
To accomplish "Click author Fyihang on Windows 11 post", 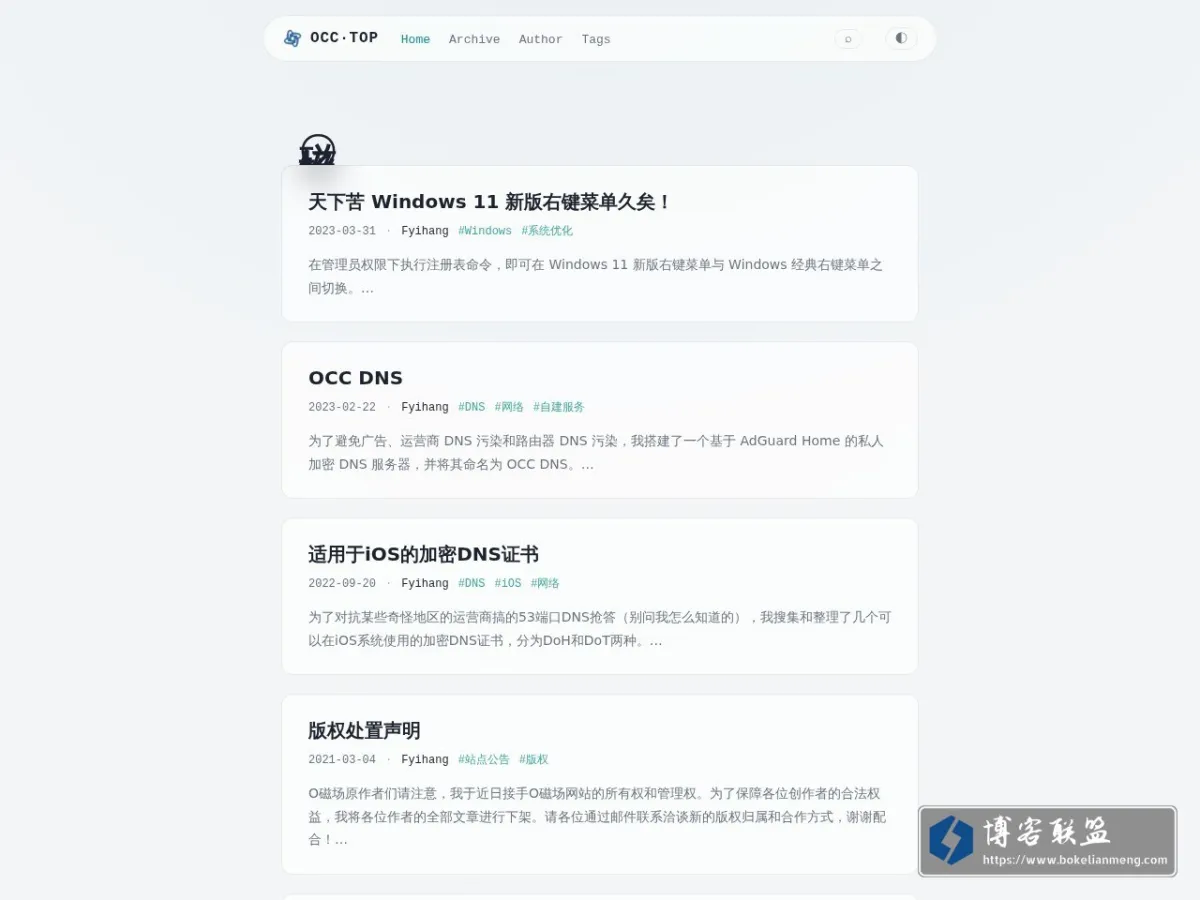I will 425,231.
